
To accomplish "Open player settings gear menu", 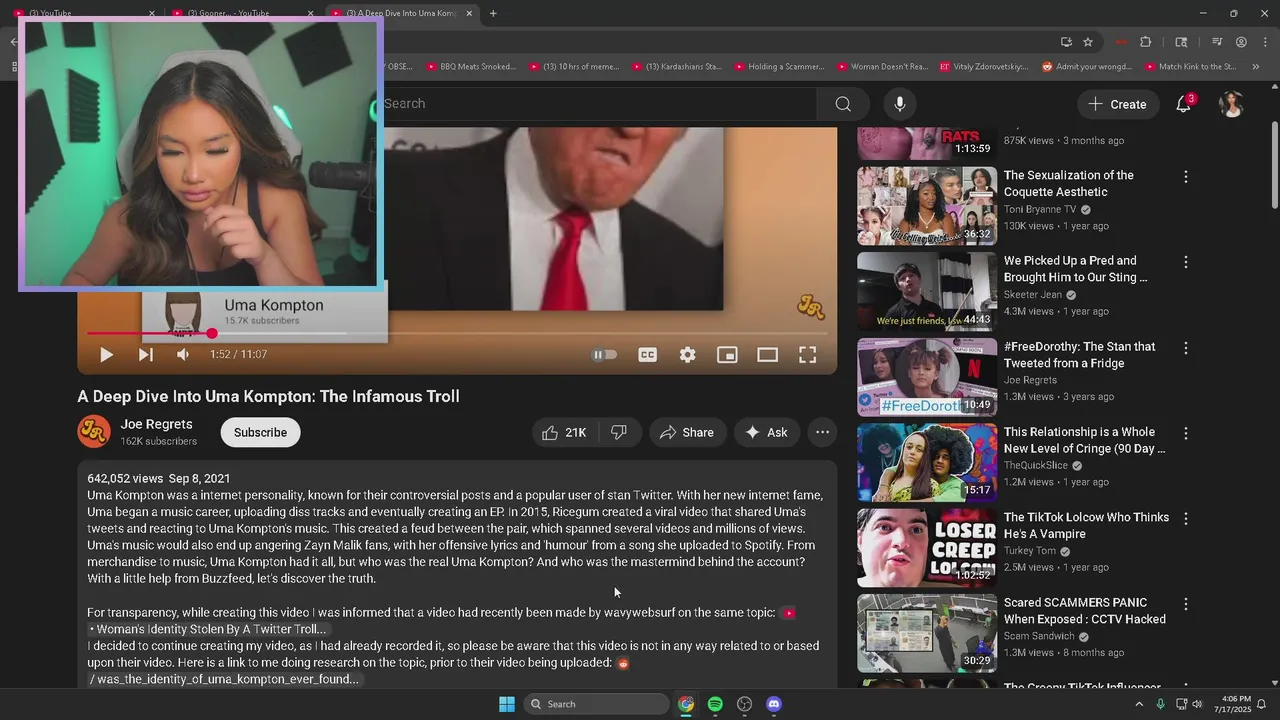I will coord(688,354).
